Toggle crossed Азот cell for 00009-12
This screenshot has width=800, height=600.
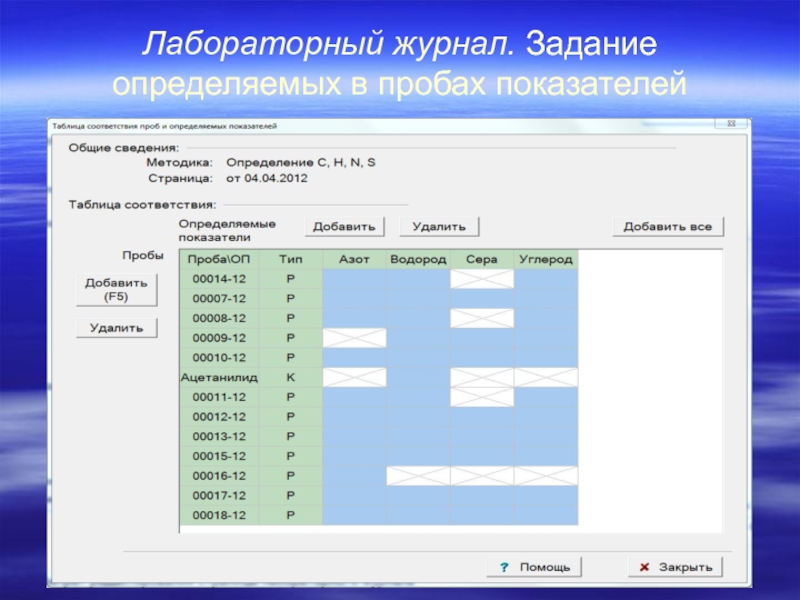coord(354,338)
